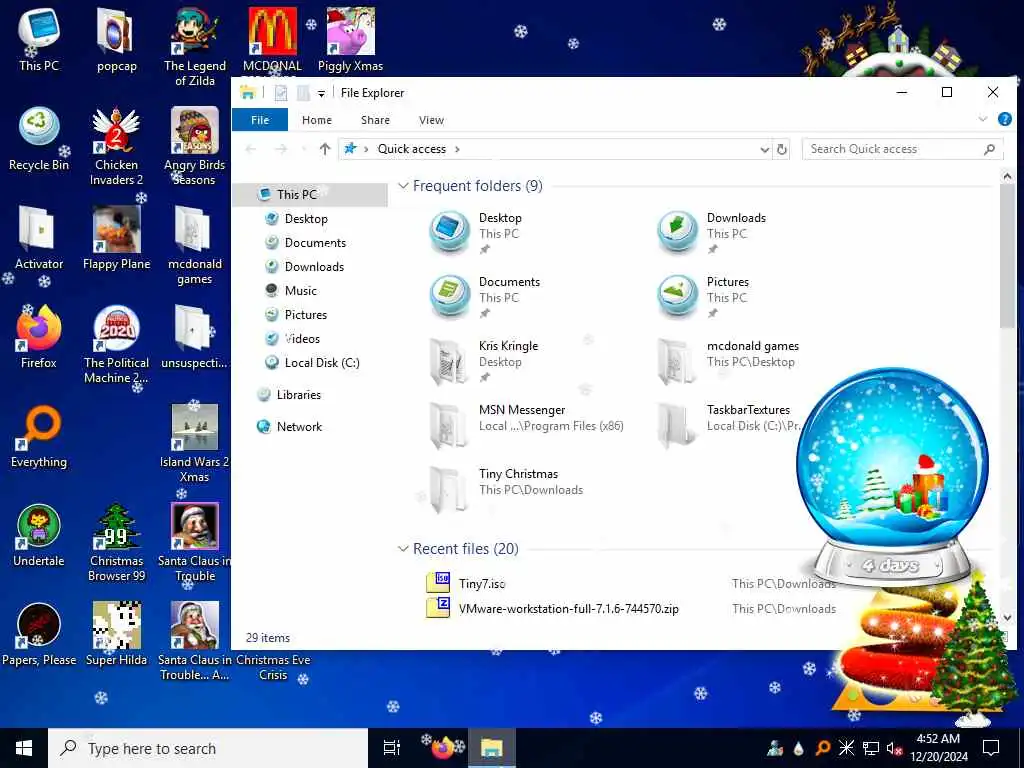Image resolution: width=1024 pixels, height=768 pixels.
Task: Click the Up one level arrow
Action: (x=325, y=149)
